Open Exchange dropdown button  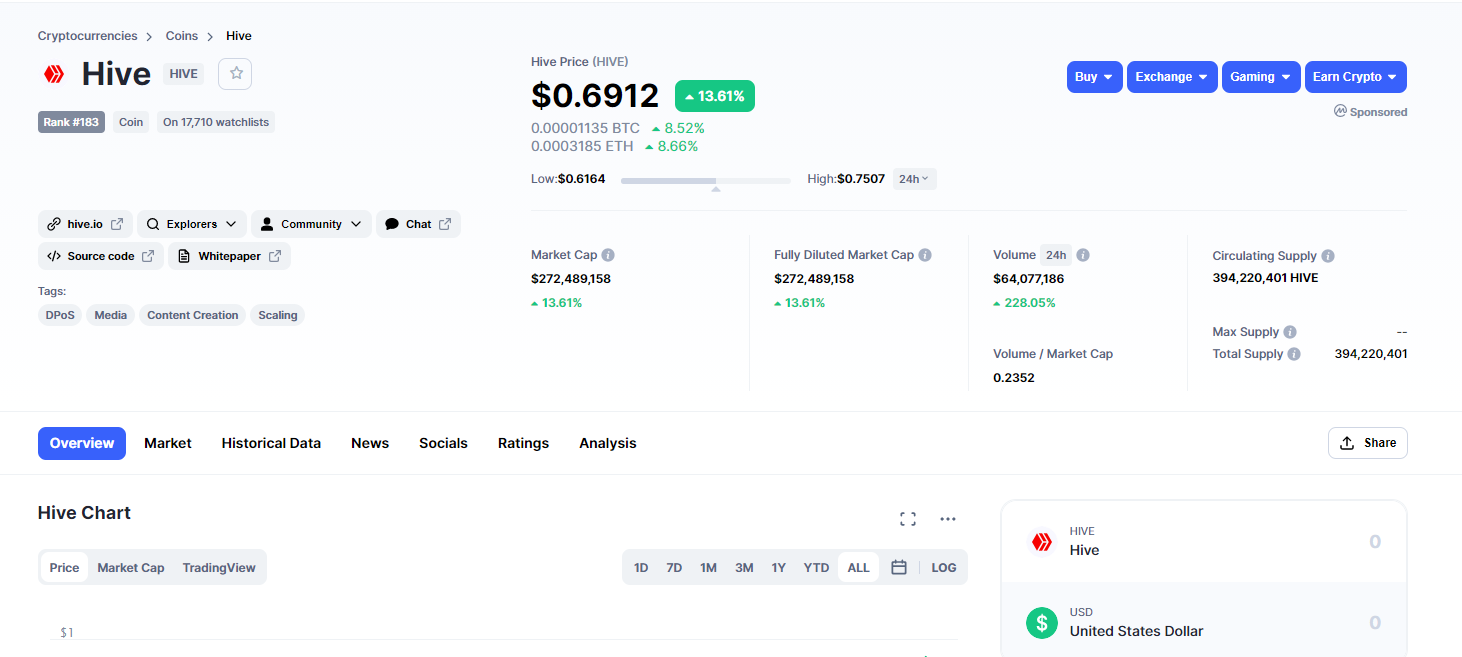click(1172, 77)
